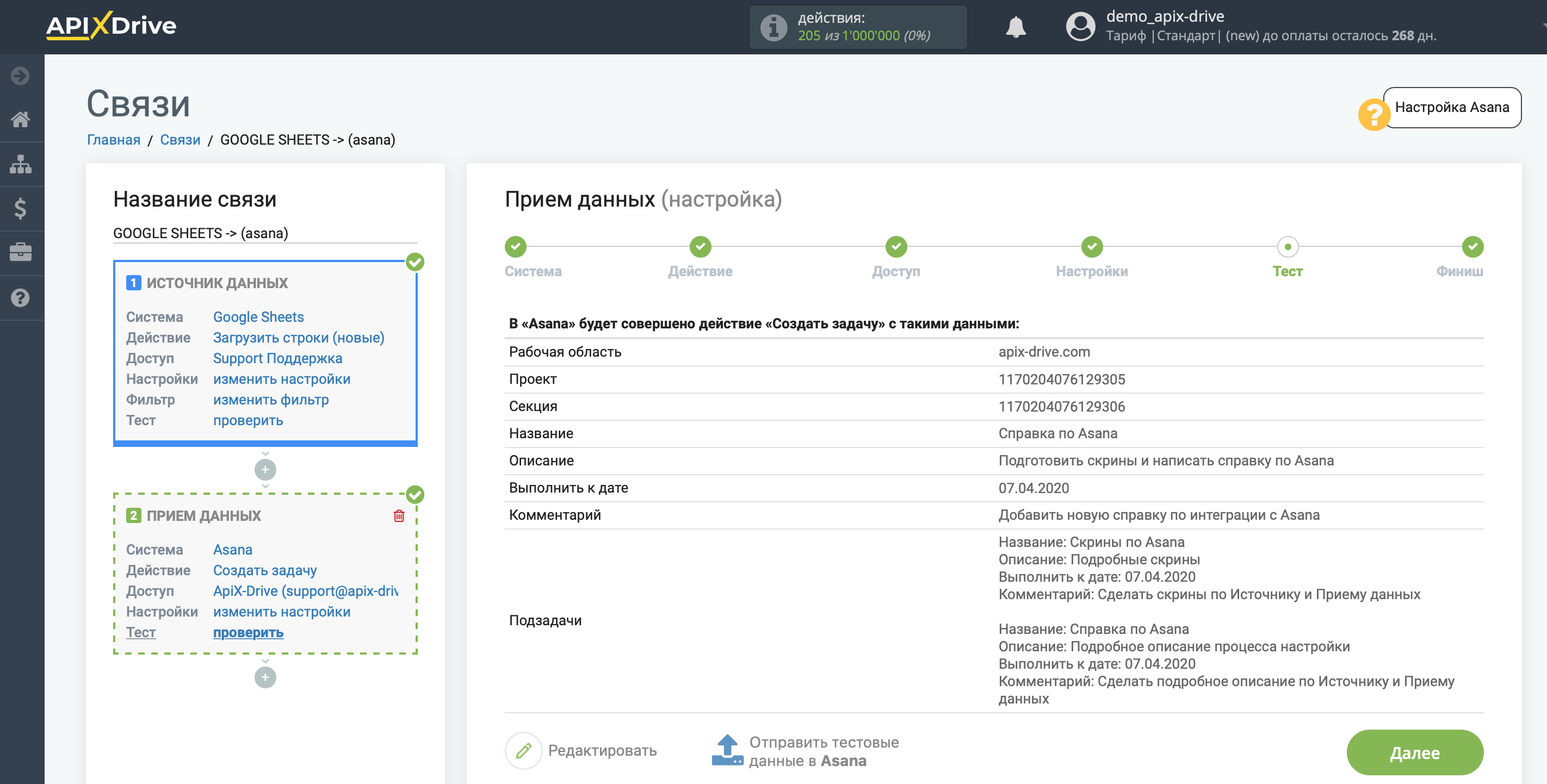
Task: Expand the sidebar with the arrow icon
Action: 21,76
